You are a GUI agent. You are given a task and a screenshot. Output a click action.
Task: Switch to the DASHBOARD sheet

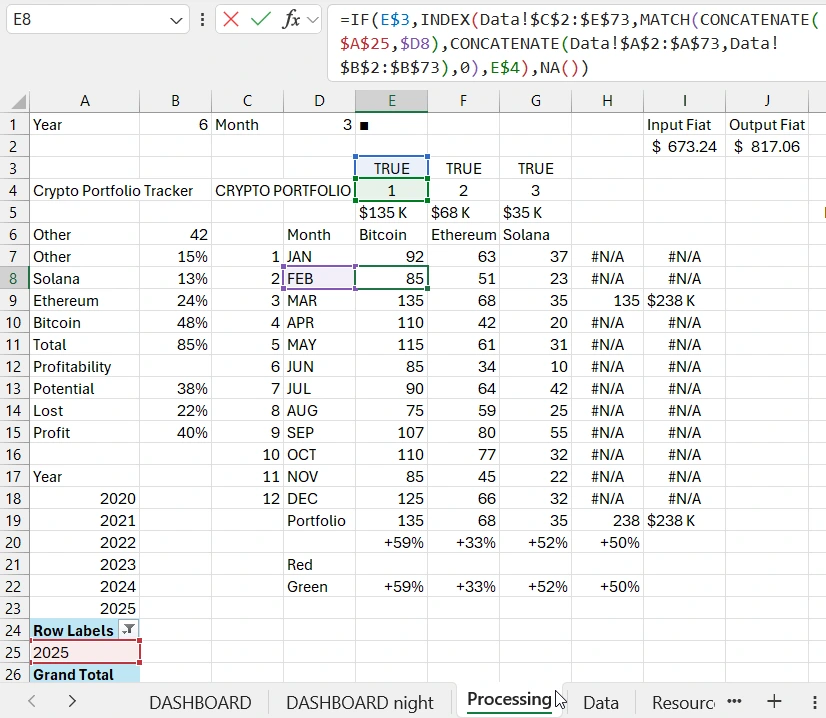(199, 702)
